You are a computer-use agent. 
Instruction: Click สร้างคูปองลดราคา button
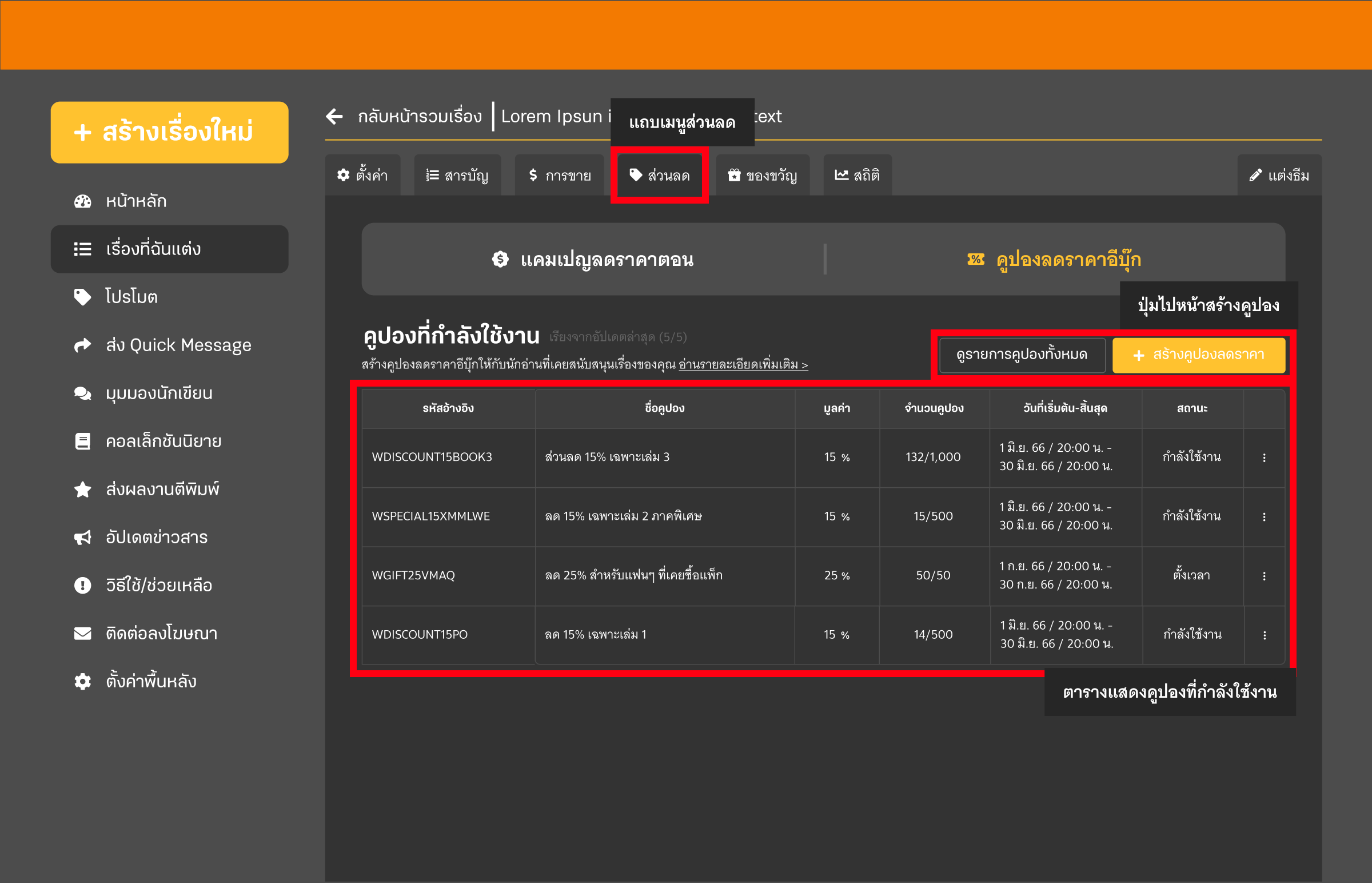(x=1198, y=355)
